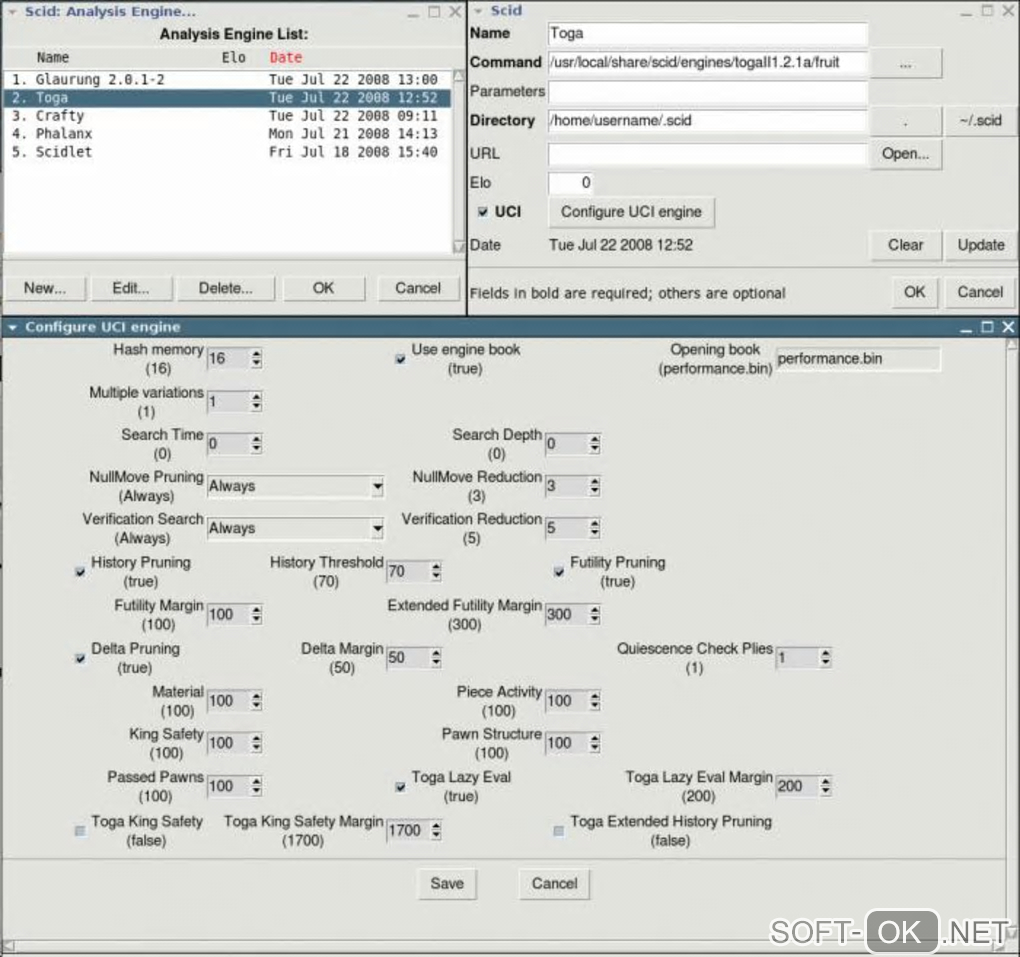Adjust the Hash memory spinner
The height and width of the screenshot is (957, 1020).
235,358
